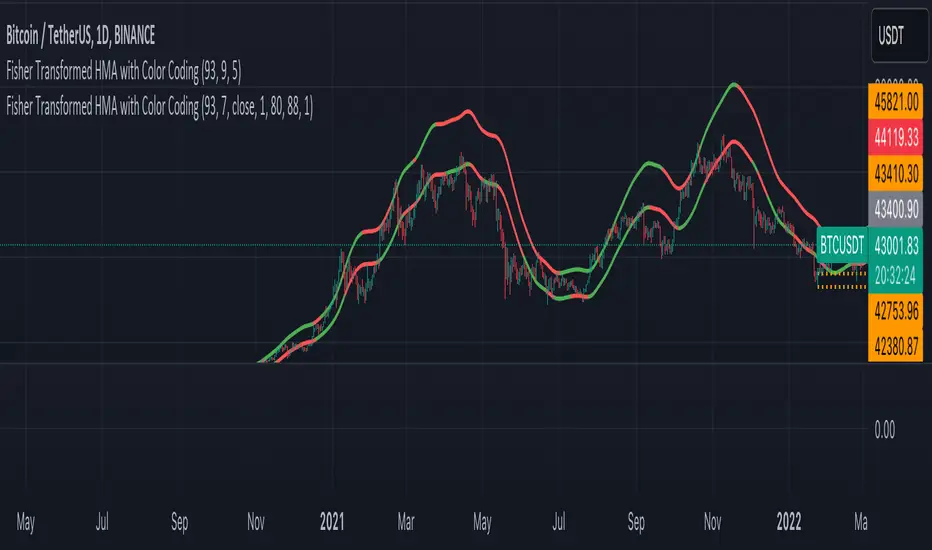Viewport: 932px width, 550px height.
Task: Click the gray 43400.90 price label
Action: [896, 209]
